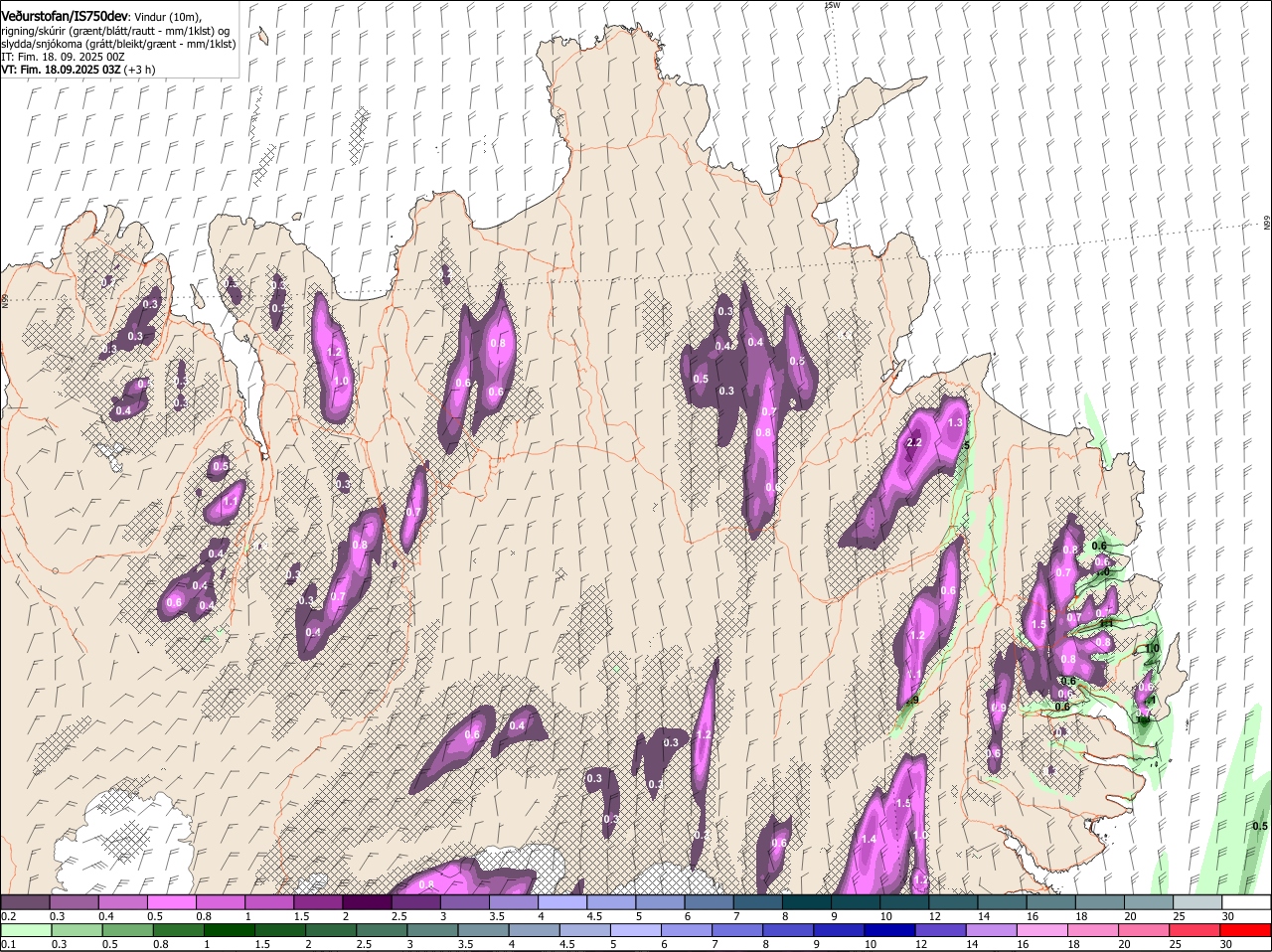Click upper legend light grey swatch between 25 and 30
Image resolution: width=1272 pixels, height=952 pixels.
click(x=1197, y=901)
